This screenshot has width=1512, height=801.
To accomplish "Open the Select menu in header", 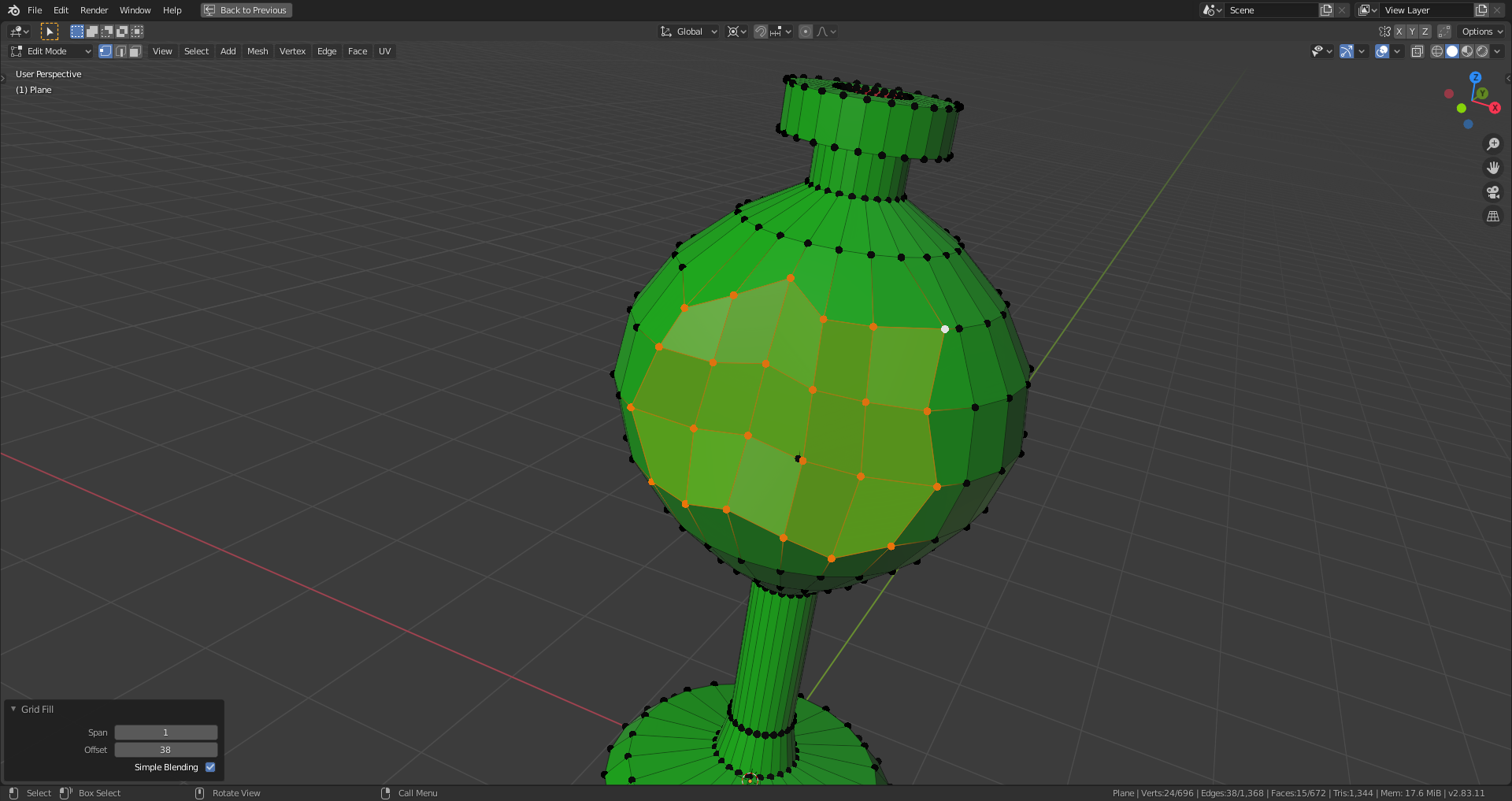I will (x=196, y=51).
